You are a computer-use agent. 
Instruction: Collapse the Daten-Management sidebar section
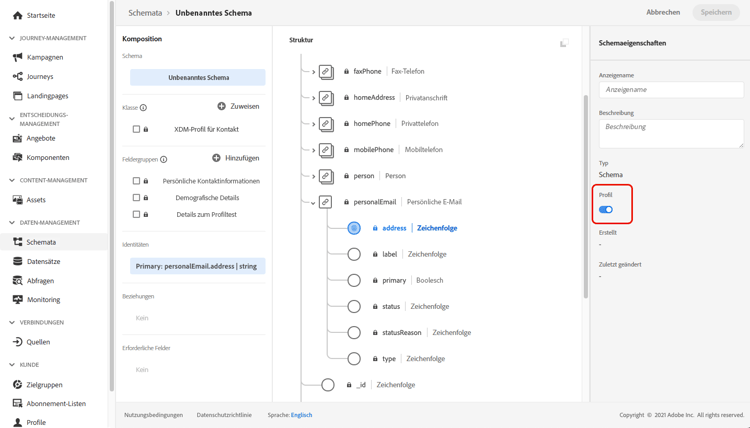click(12, 223)
